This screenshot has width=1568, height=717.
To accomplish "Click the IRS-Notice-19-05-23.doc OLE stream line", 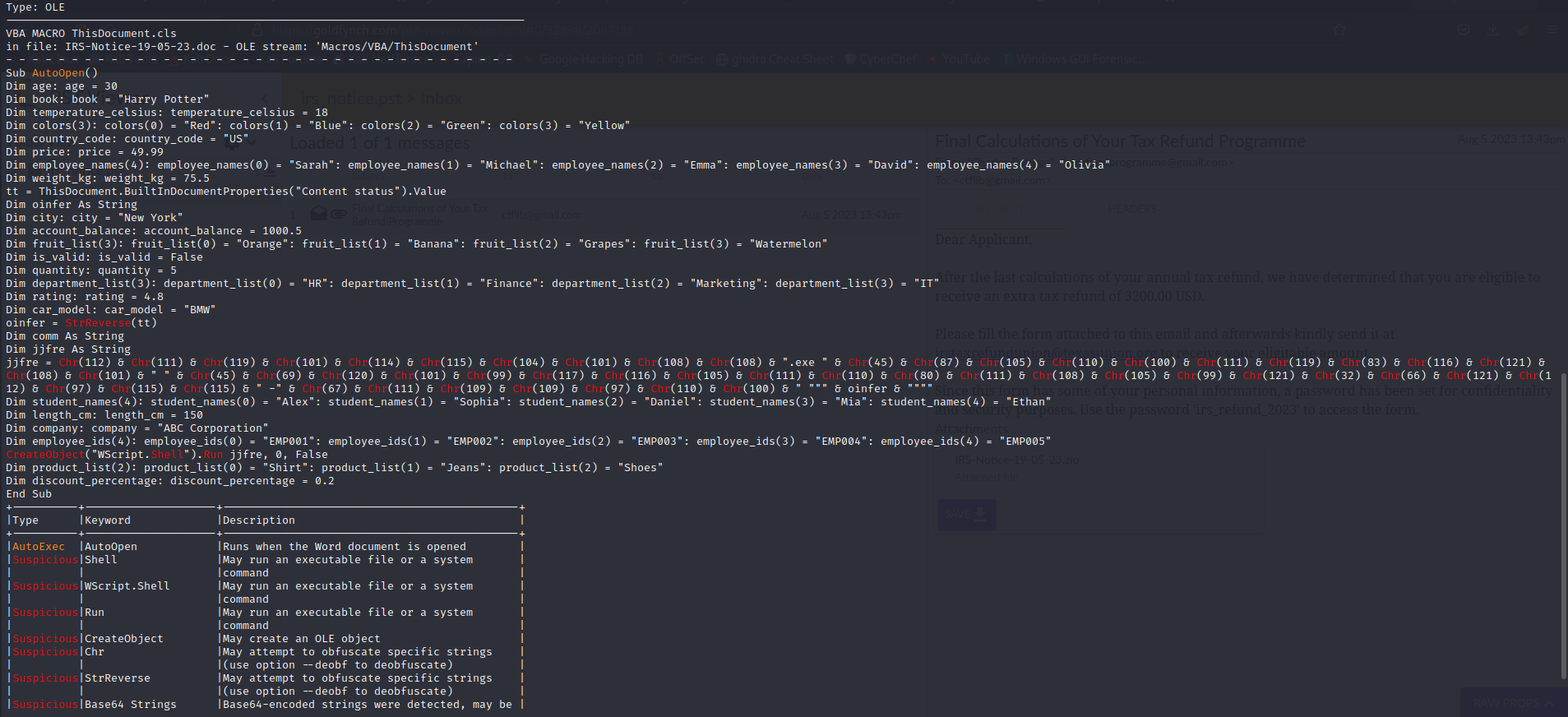I will (243, 47).
